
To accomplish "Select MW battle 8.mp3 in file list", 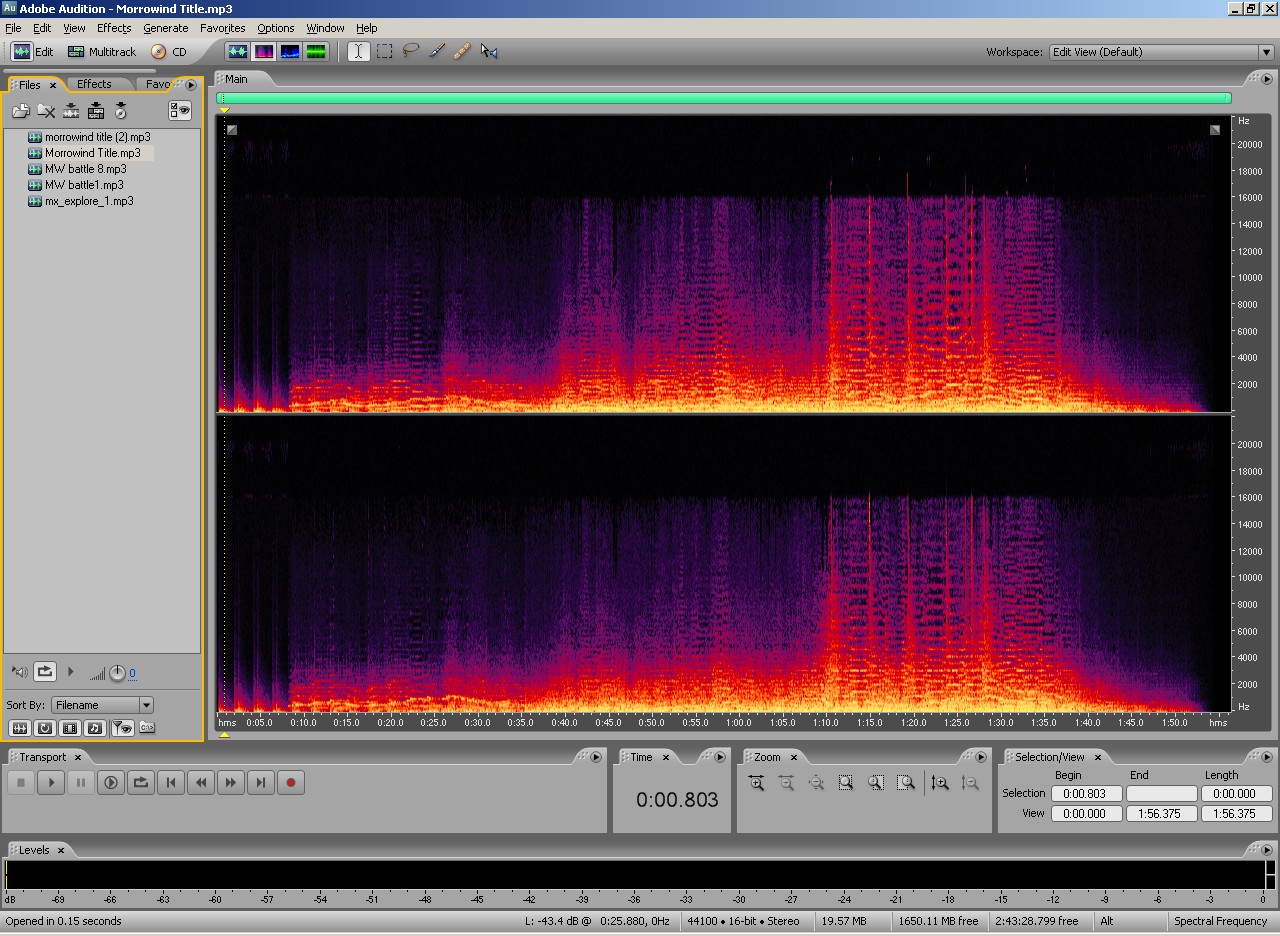I will point(85,169).
